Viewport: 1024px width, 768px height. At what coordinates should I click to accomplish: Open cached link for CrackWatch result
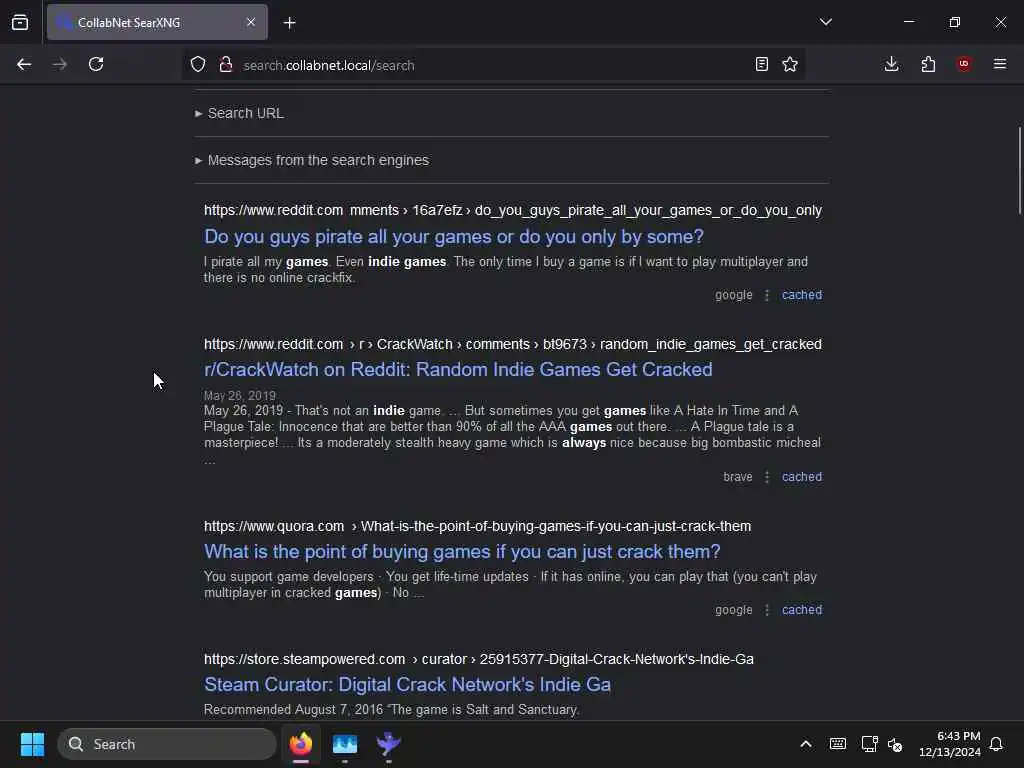pos(802,477)
